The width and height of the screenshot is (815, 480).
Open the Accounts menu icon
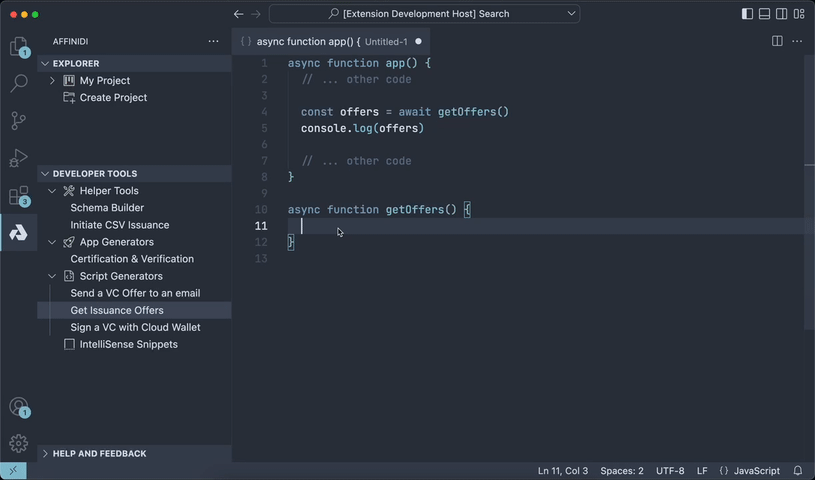click(x=19, y=407)
